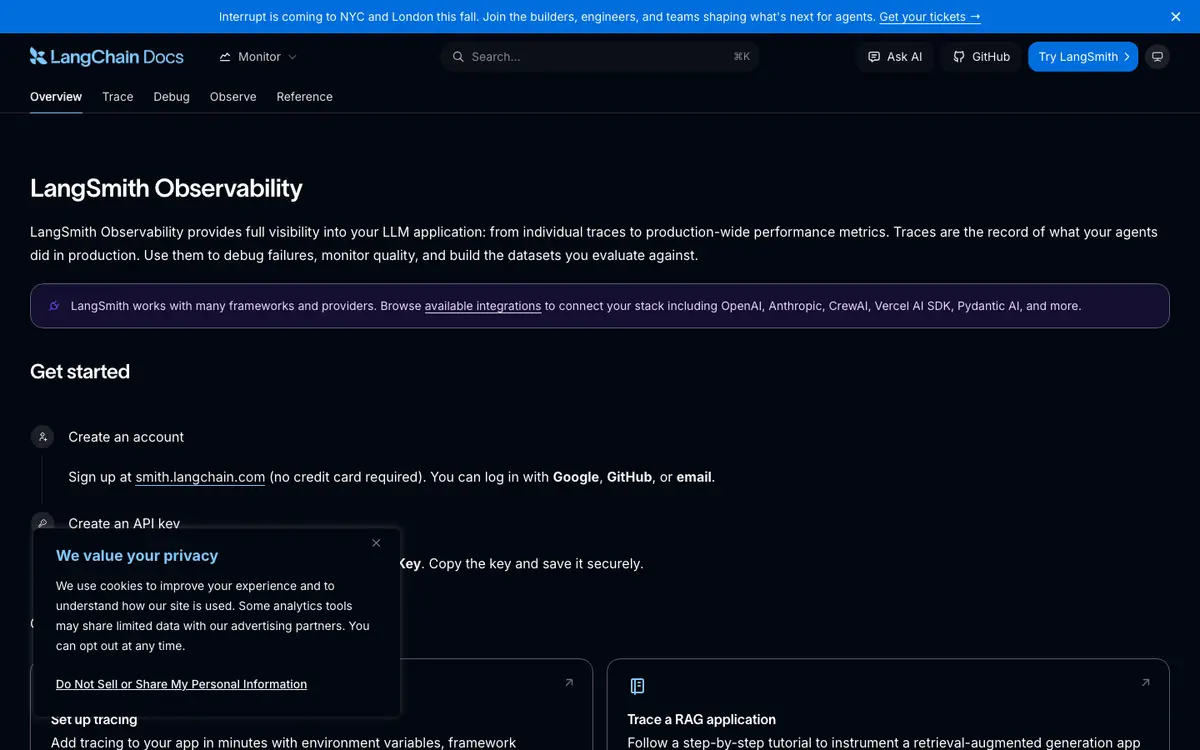Open the Trace a RAG application card

888,704
